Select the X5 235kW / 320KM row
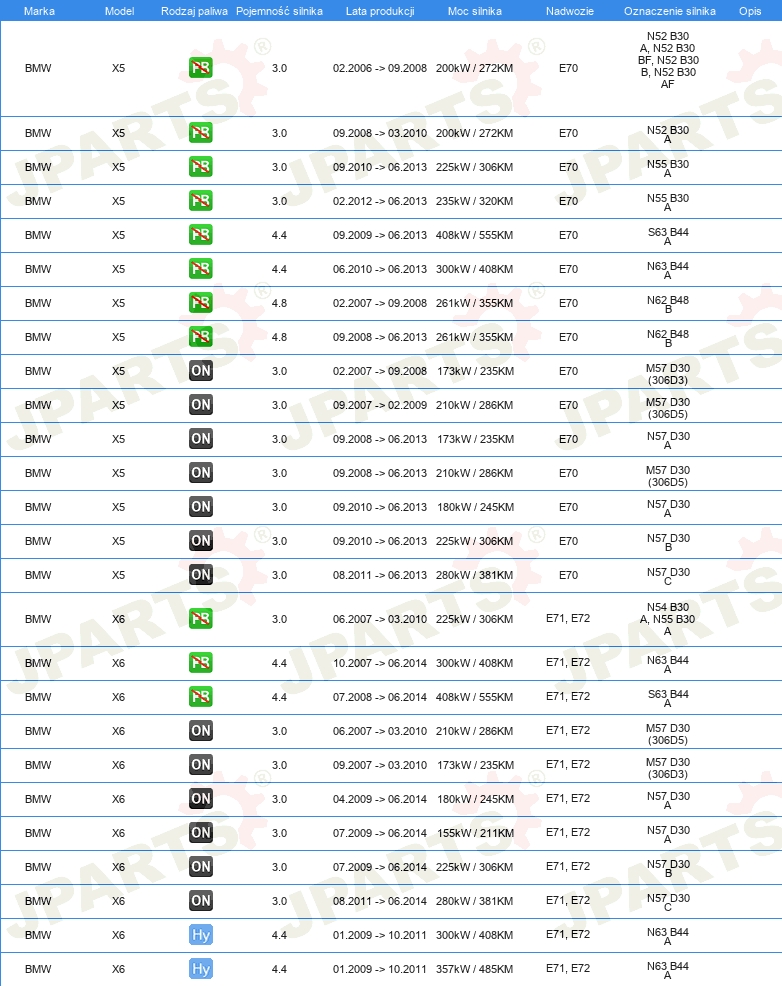The image size is (782, 986). pyautogui.click(x=391, y=201)
